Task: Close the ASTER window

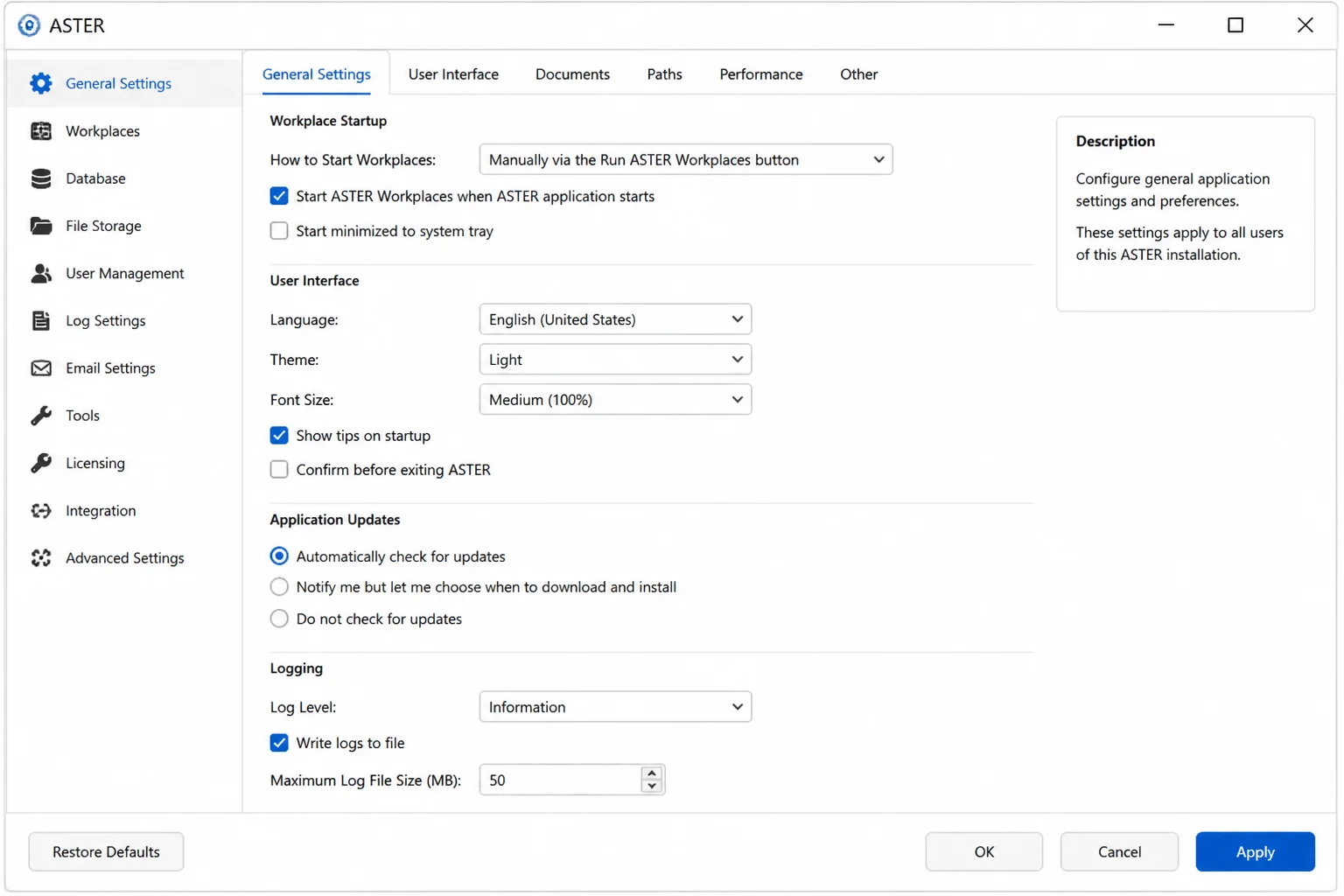Action: [1305, 25]
